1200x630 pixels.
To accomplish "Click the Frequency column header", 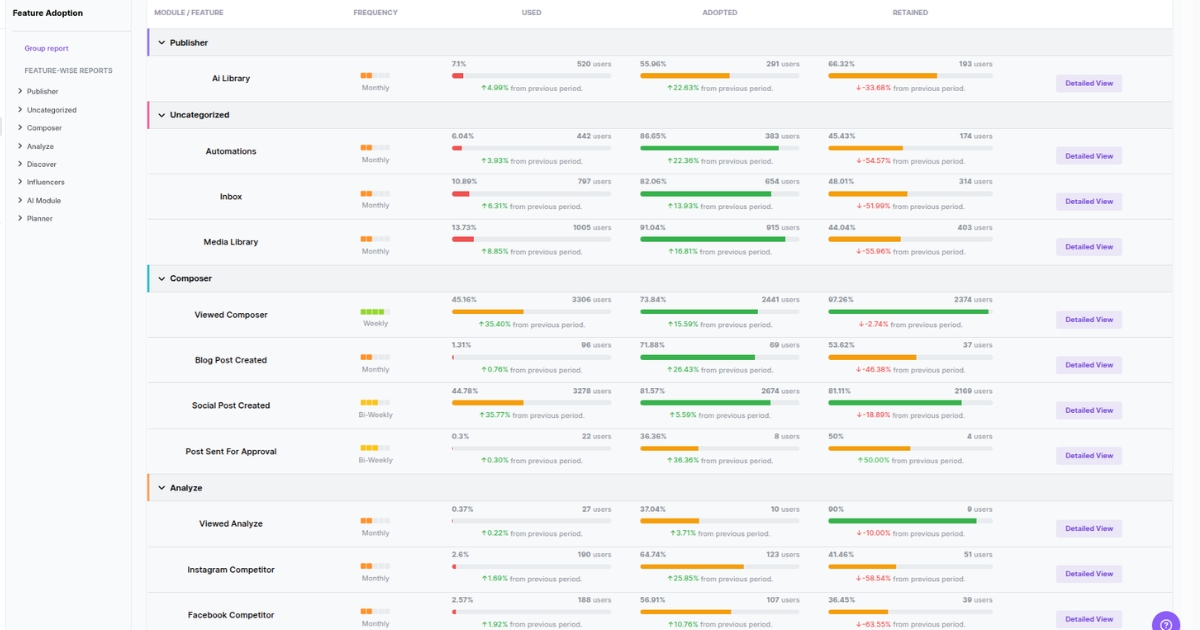I will (x=375, y=12).
